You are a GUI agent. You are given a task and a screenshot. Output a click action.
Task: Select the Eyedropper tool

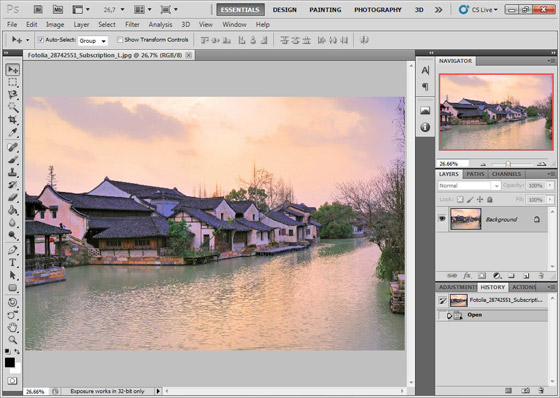point(12,132)
